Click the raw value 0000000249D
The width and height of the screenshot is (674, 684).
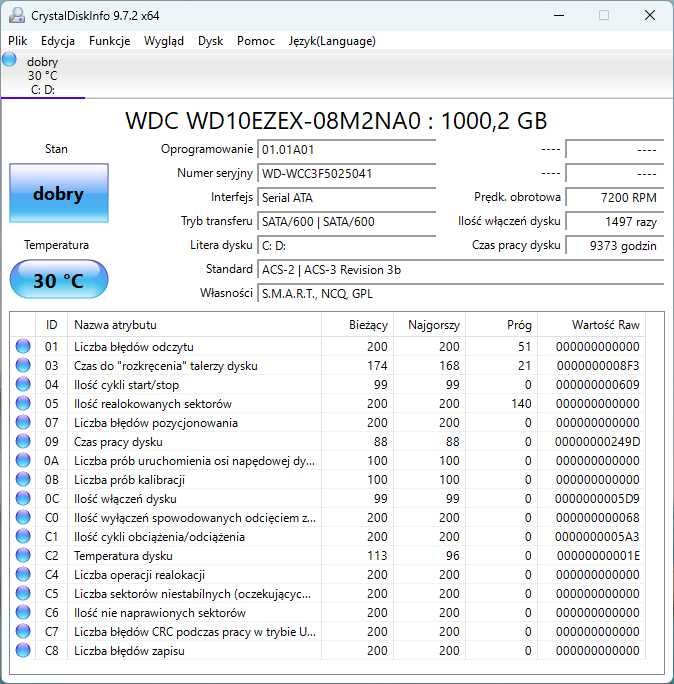tap(598, 441)
